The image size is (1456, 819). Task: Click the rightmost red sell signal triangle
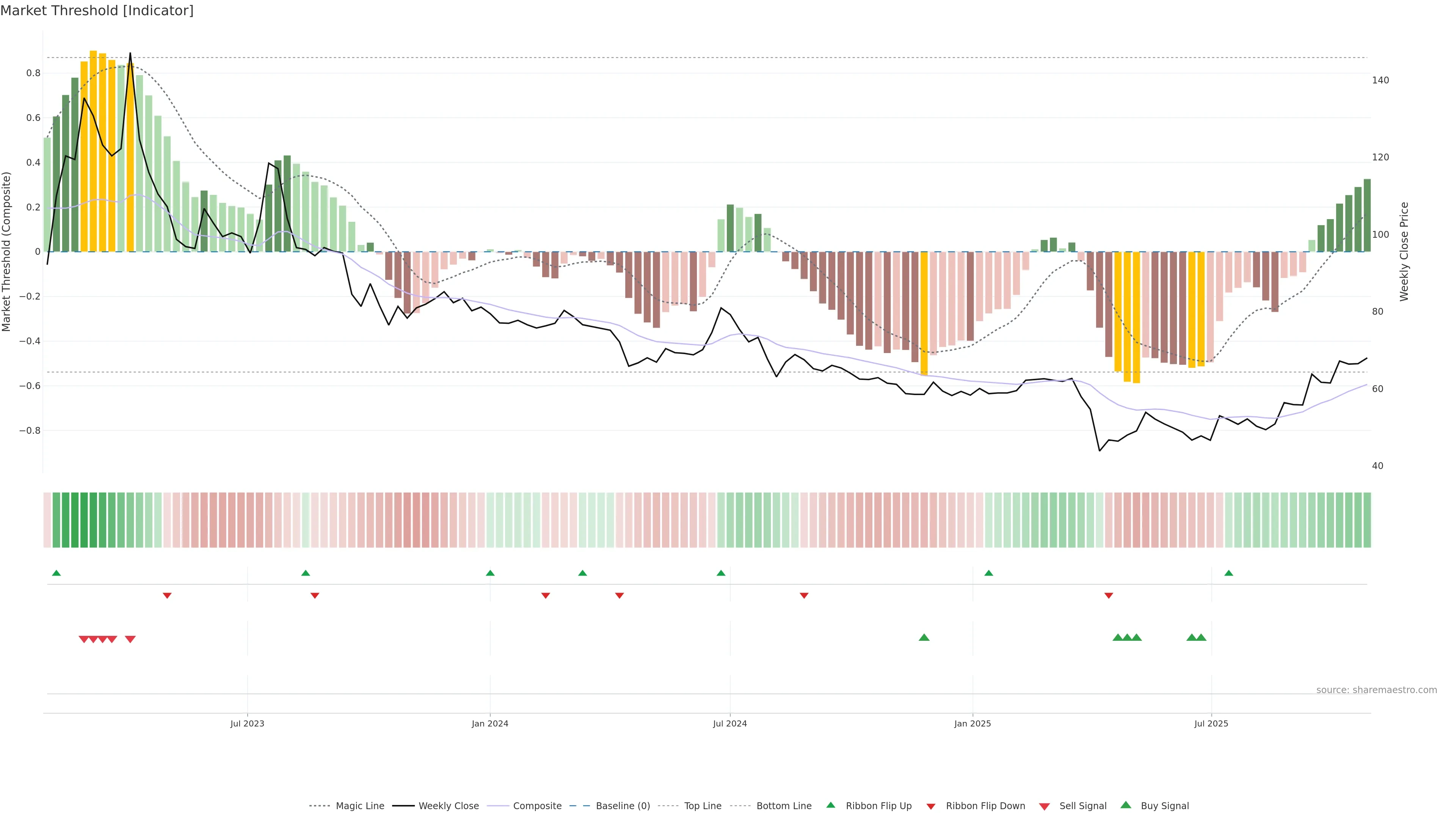click(x=130, y=639)
